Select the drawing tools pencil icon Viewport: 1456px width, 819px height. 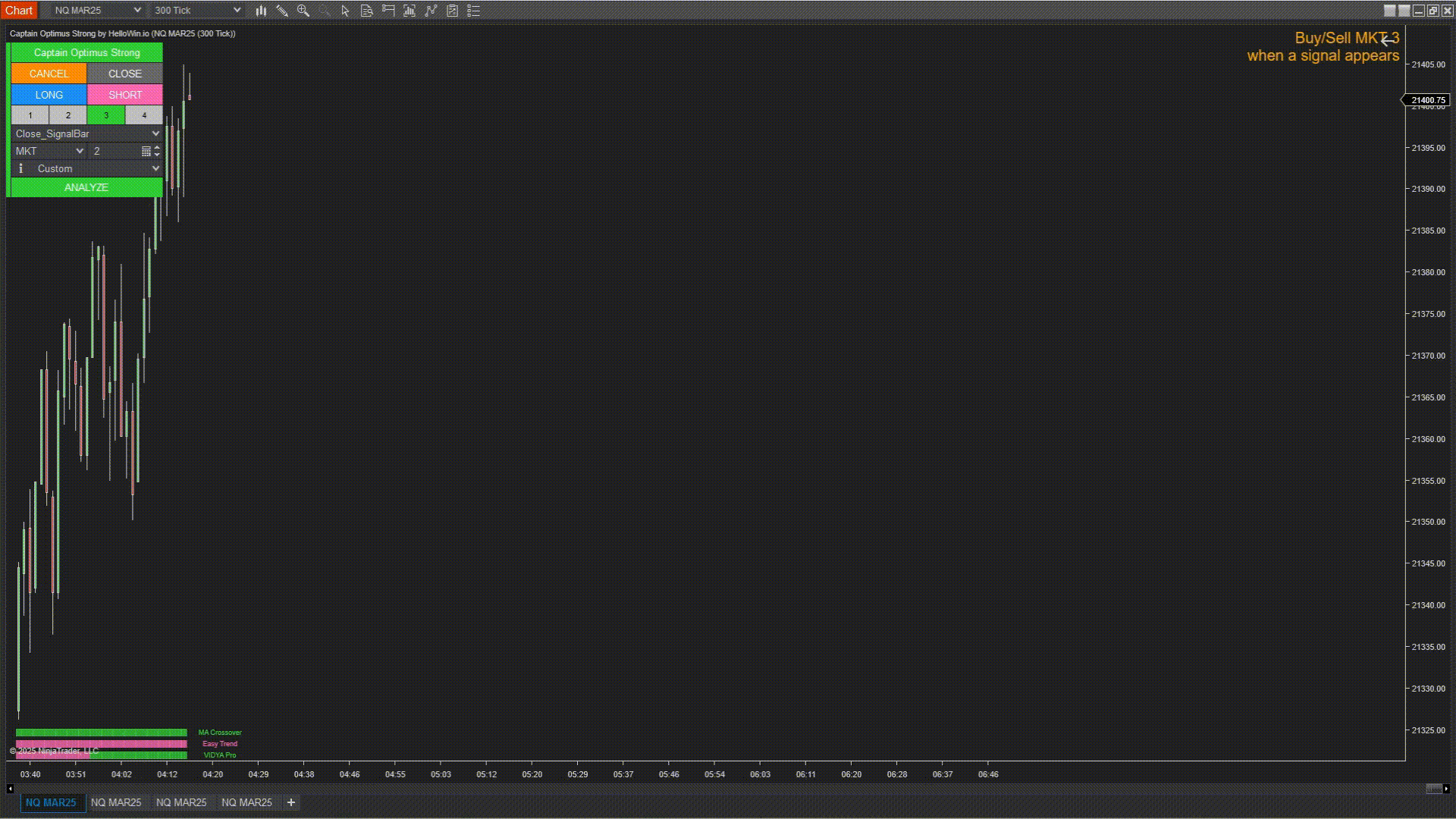click(x=282, y=11)
